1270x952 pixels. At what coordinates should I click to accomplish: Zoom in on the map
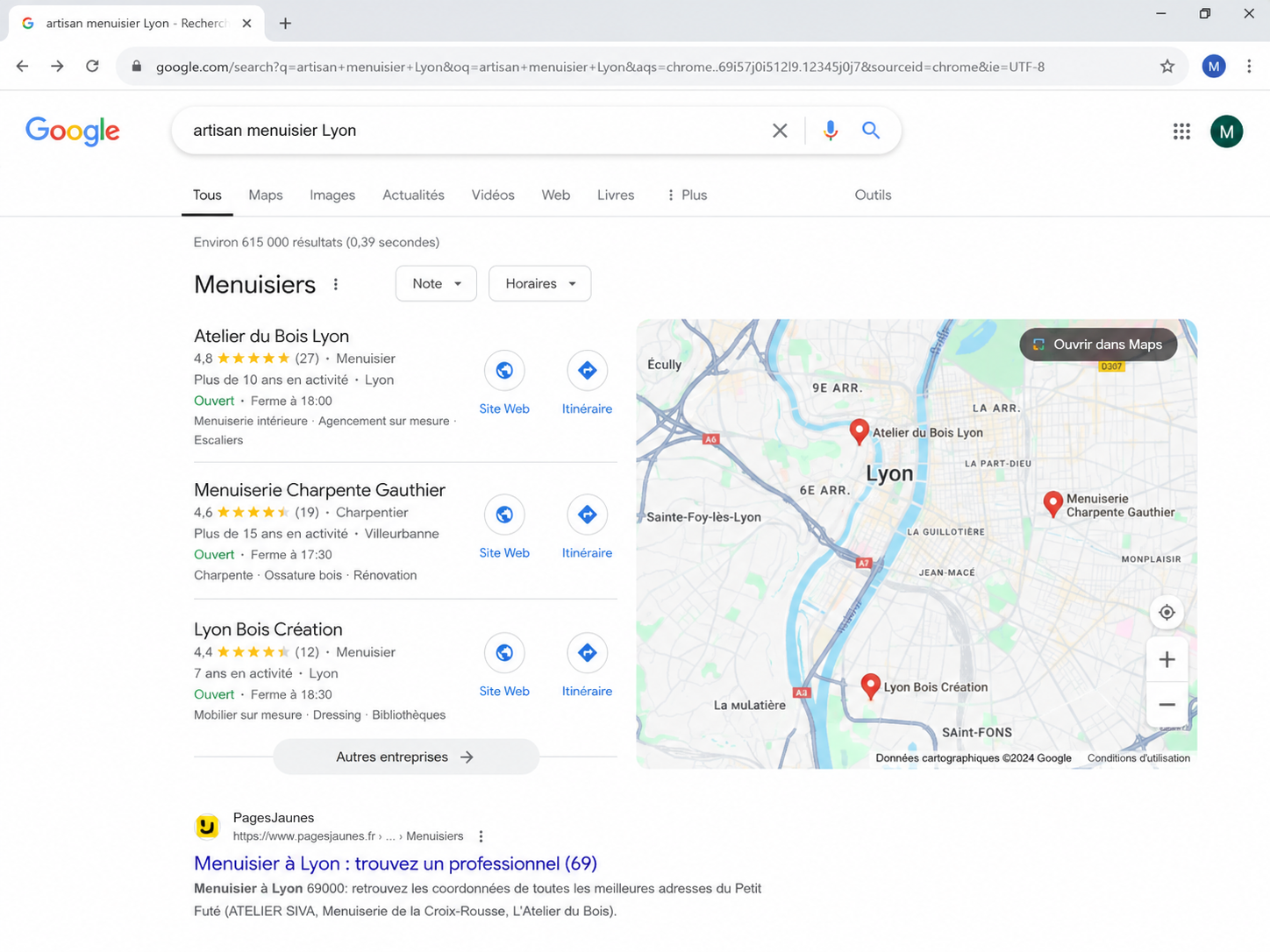1167,660
